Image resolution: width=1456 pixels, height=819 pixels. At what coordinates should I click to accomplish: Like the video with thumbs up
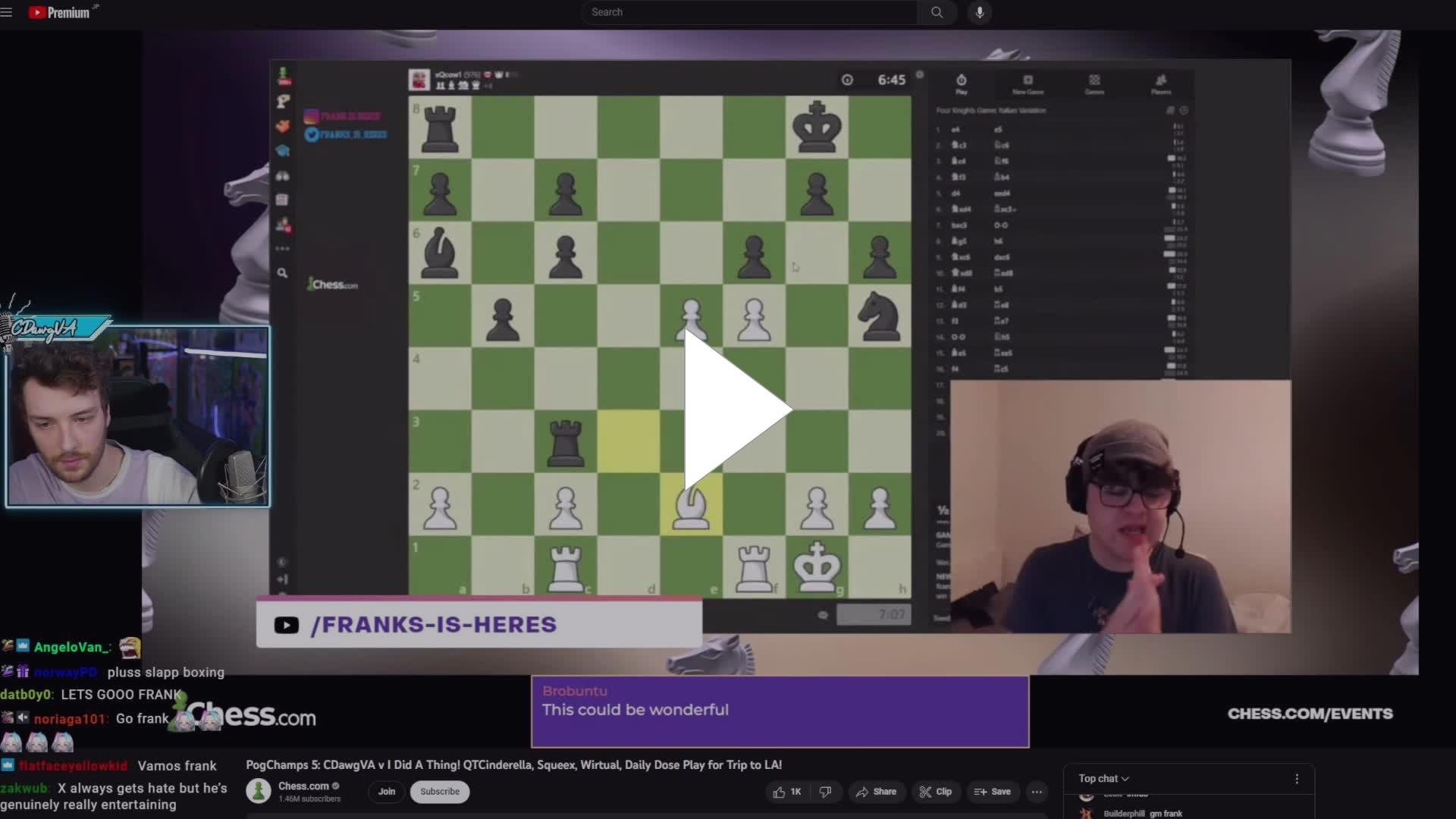coord(786,792)
